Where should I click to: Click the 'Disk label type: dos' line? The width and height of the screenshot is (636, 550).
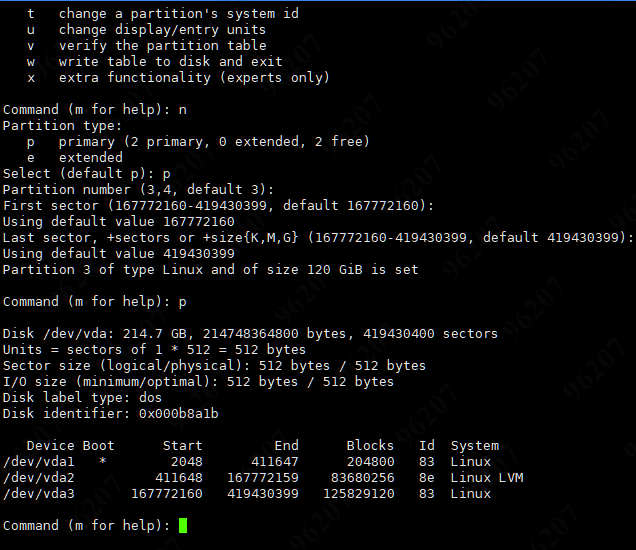coord(83,398)
